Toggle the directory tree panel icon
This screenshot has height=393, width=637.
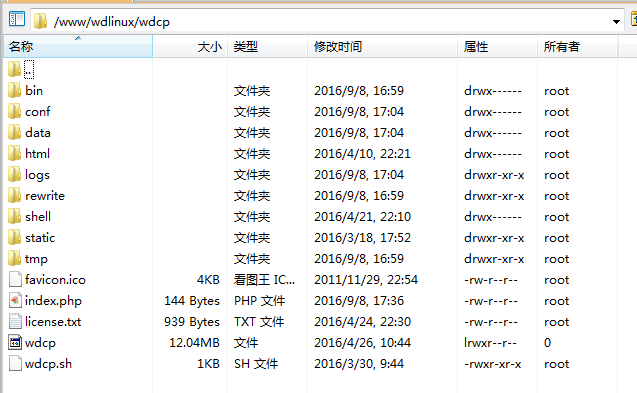point(17,20)
